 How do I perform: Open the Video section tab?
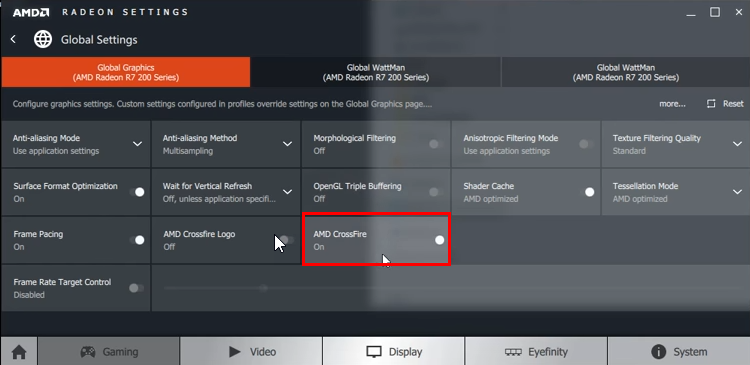(252, 351)
